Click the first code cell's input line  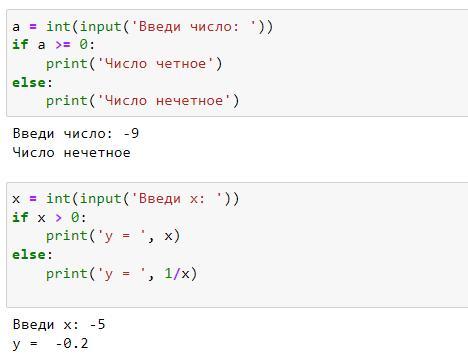143,27
